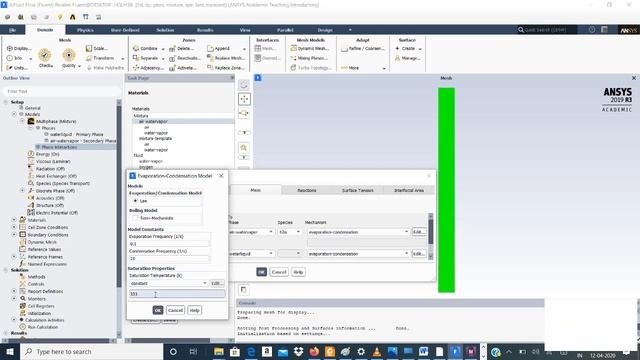Select the zoom tool in viewport toolbar
The width and height of the screenshot is (640, 360).
(244, 147)
